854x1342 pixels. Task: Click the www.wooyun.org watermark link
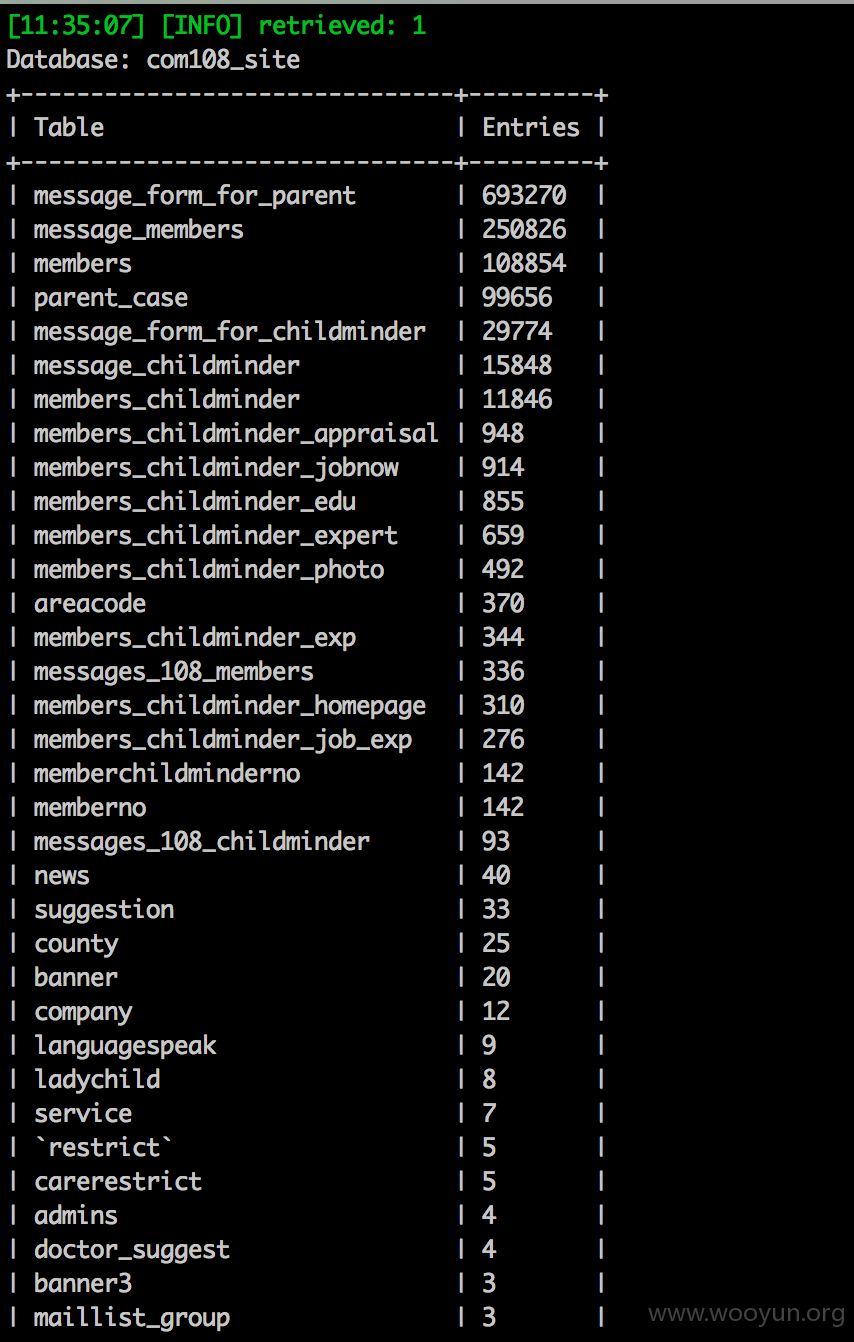point(747,1313)
